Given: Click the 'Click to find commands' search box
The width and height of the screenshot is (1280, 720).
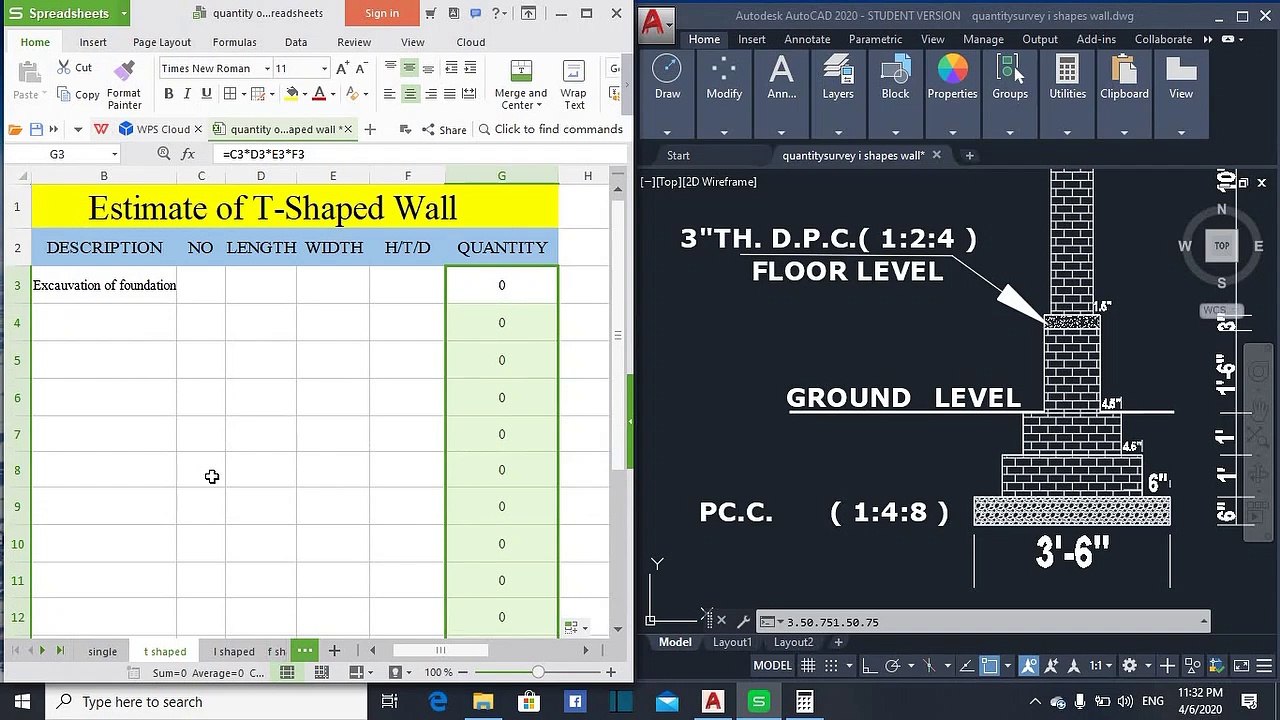Looking at the screenshot, I should 551,129.
